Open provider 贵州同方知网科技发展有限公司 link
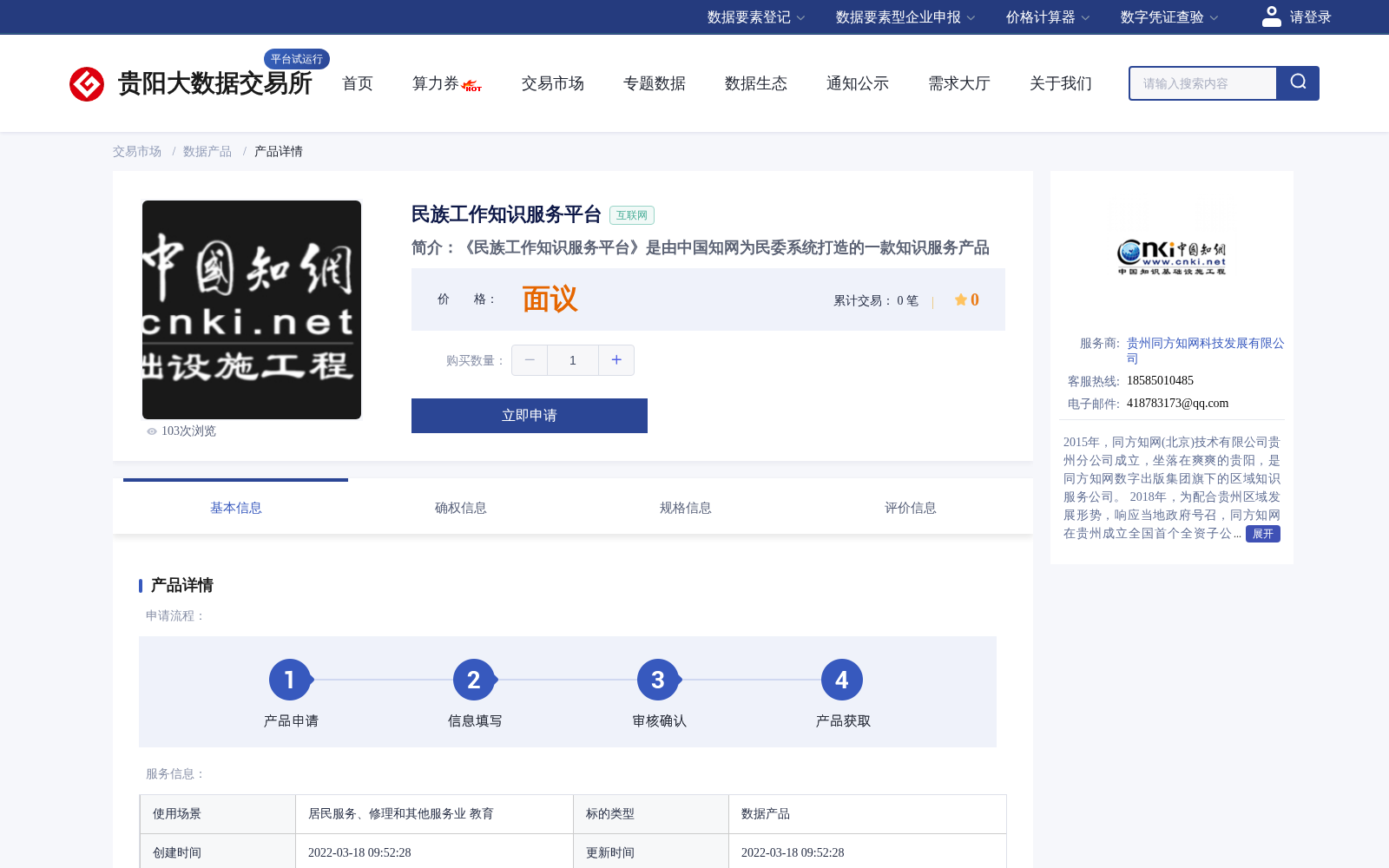This screenshot has width=1389, height=868. point(1205,351)
